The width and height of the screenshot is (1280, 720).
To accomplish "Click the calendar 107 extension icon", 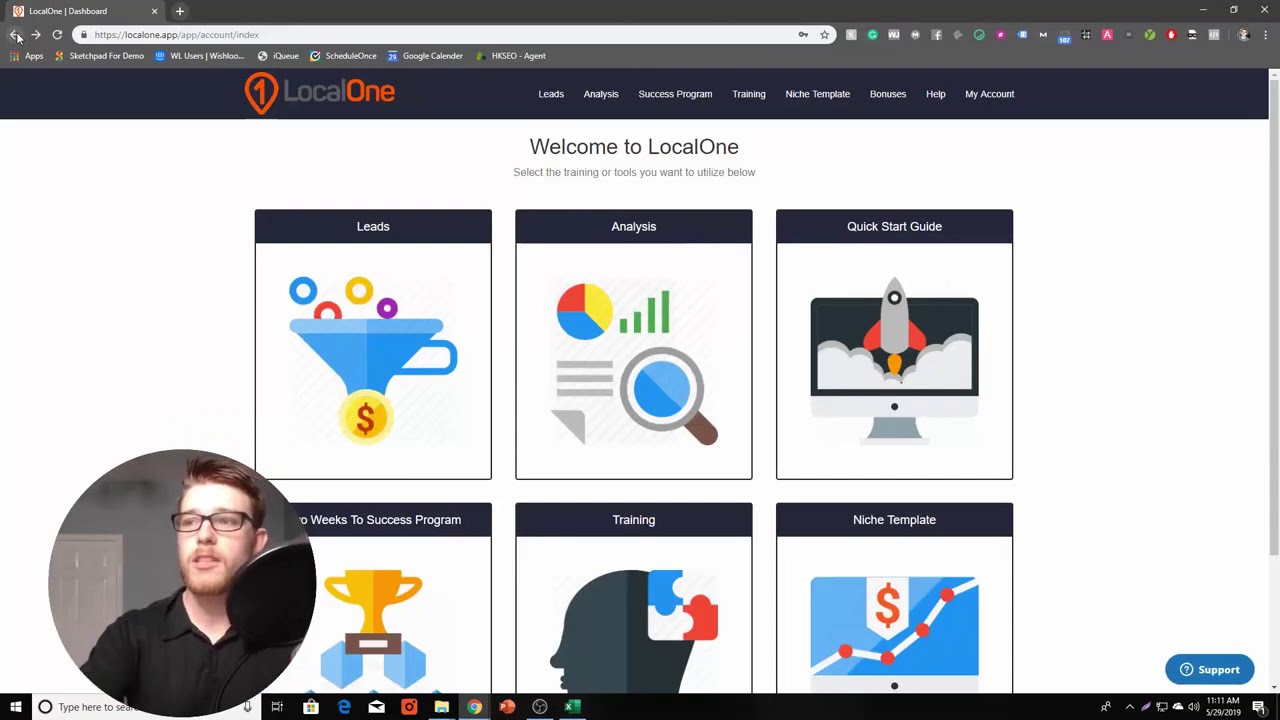I will point(1064,36).
